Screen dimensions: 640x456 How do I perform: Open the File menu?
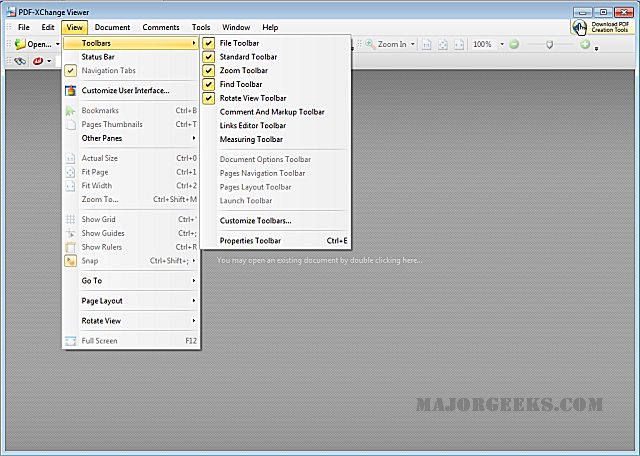(24, 27)
